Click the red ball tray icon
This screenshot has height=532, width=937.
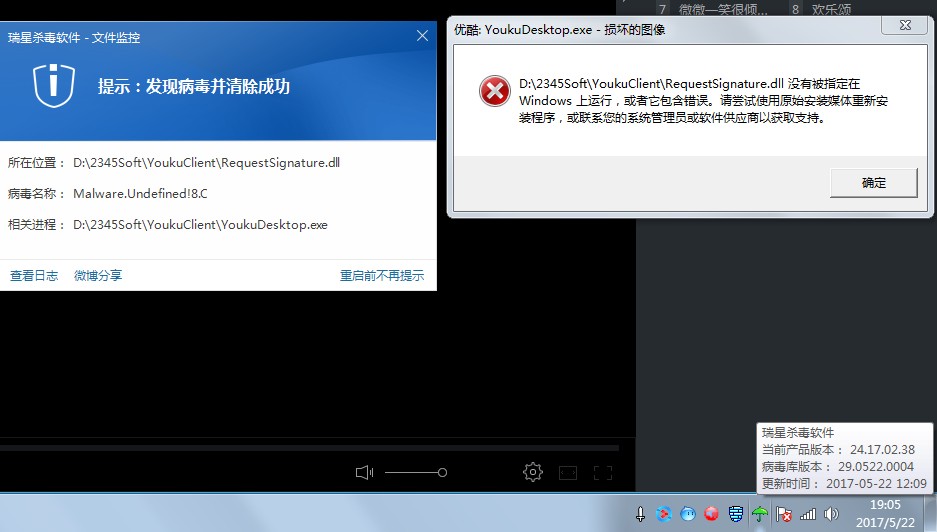[711, 513]
